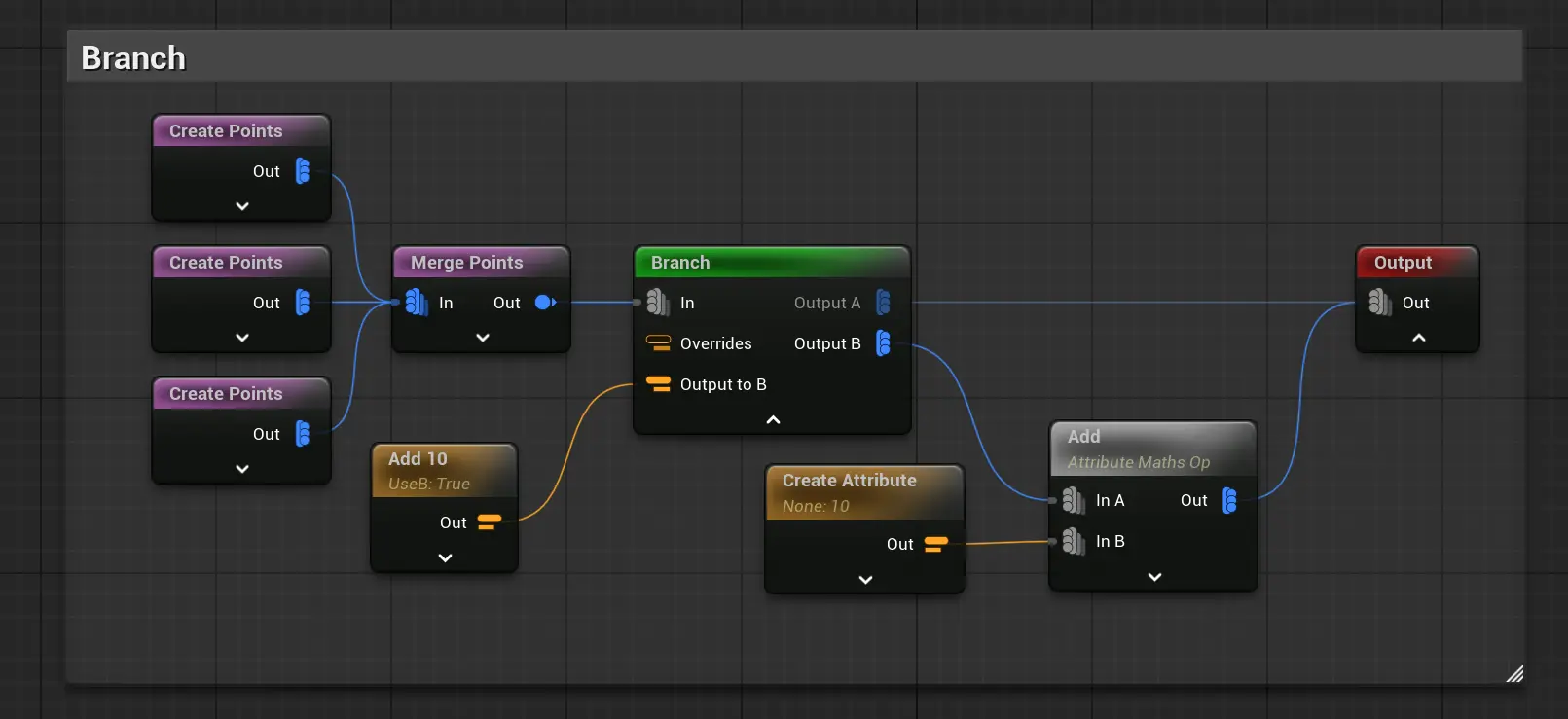Expand the Create Attribute node chevron
Screen dimensions: 1568x719
(865, 580)
